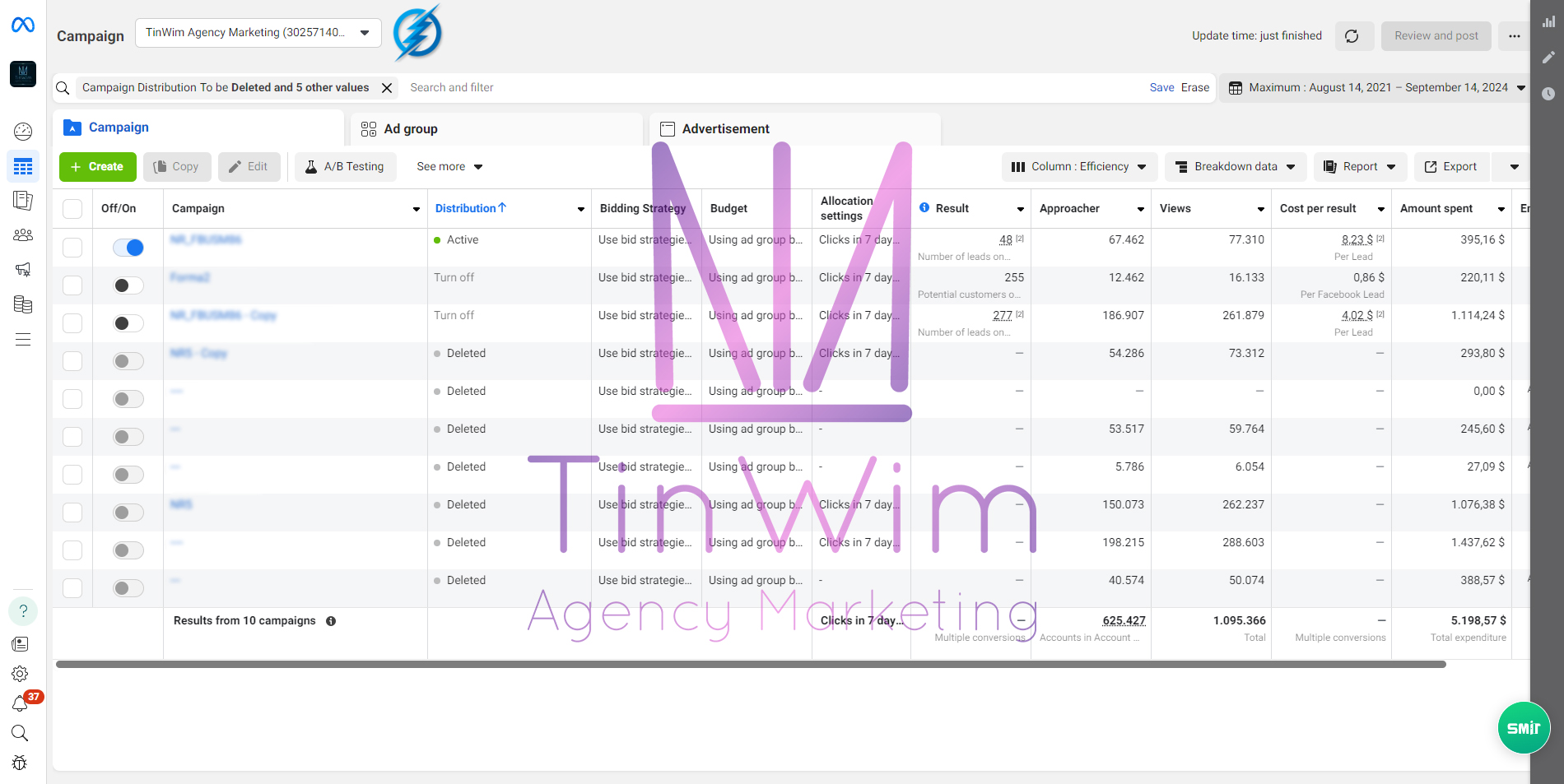Image resolution: width=1564 pixels, height=784 pixels.
Task: Click the Cost per result column header
Action: point(1318,208)
